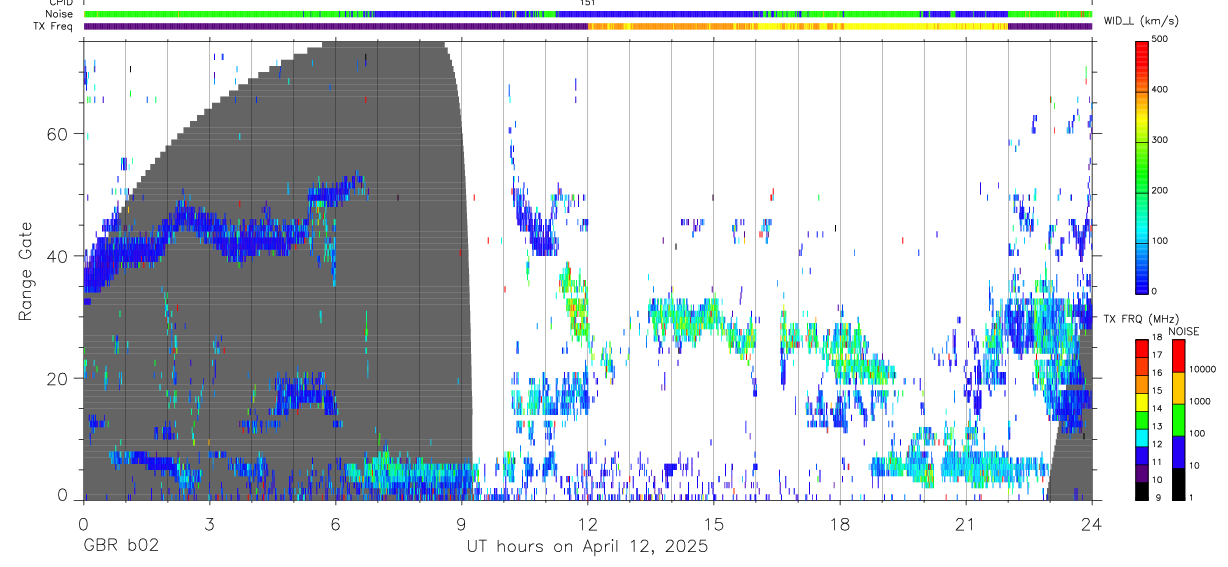
Task: Click the WIDTH velocity color bar
Action: tap(1141, 167)
